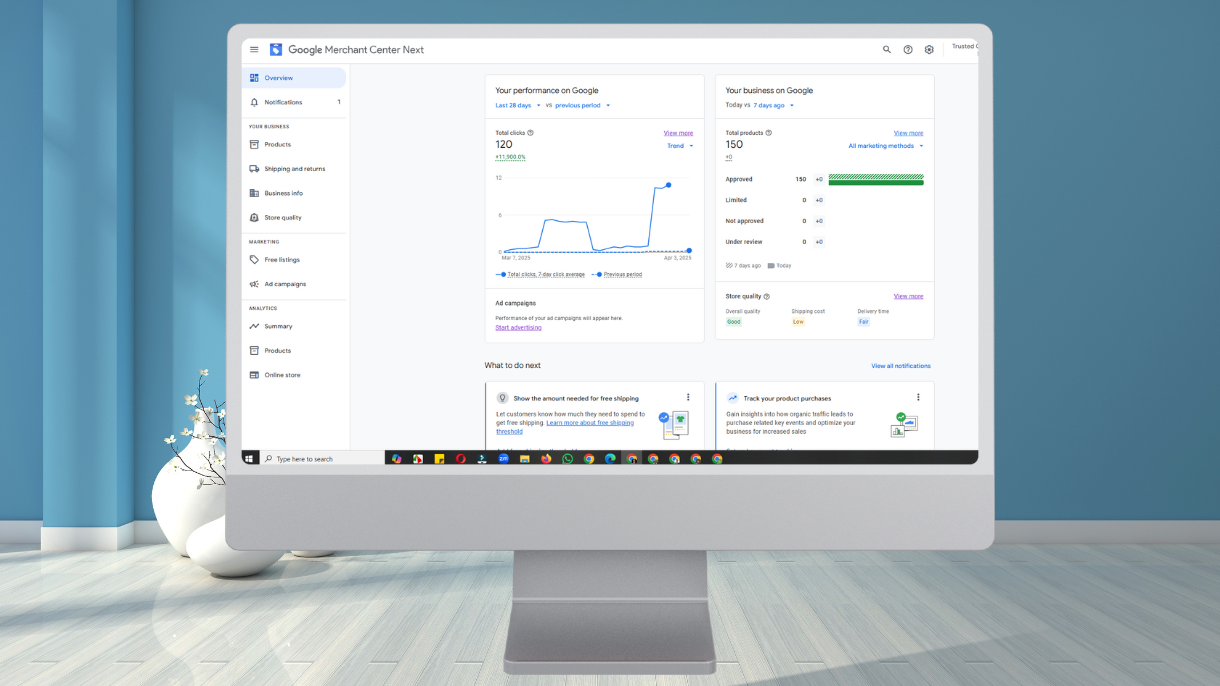Open the hamburger main menu
This screenshot has width=1220, height=686.
click(x=254, y=50)
